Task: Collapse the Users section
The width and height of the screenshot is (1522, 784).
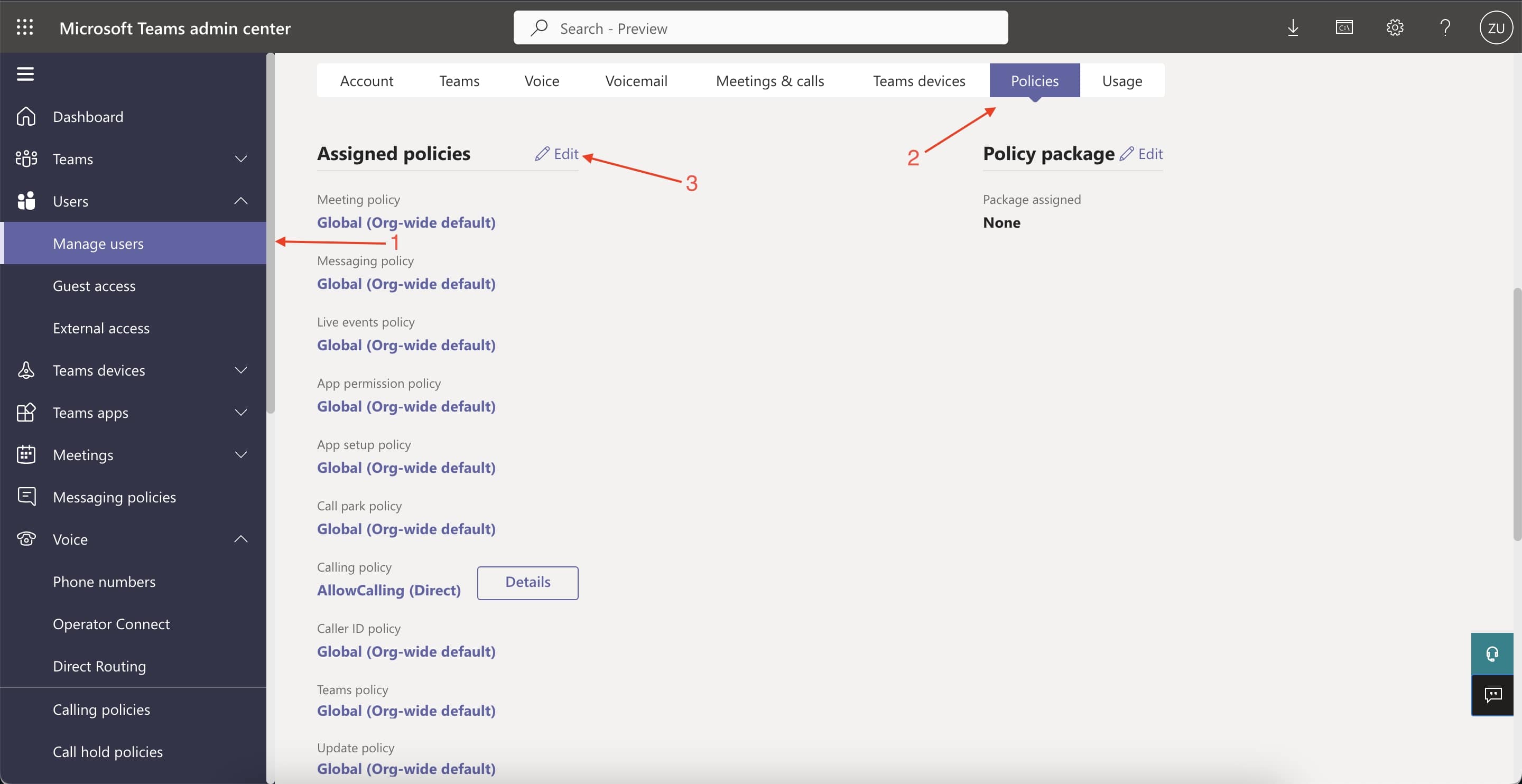Action: (x=240, y=201)
